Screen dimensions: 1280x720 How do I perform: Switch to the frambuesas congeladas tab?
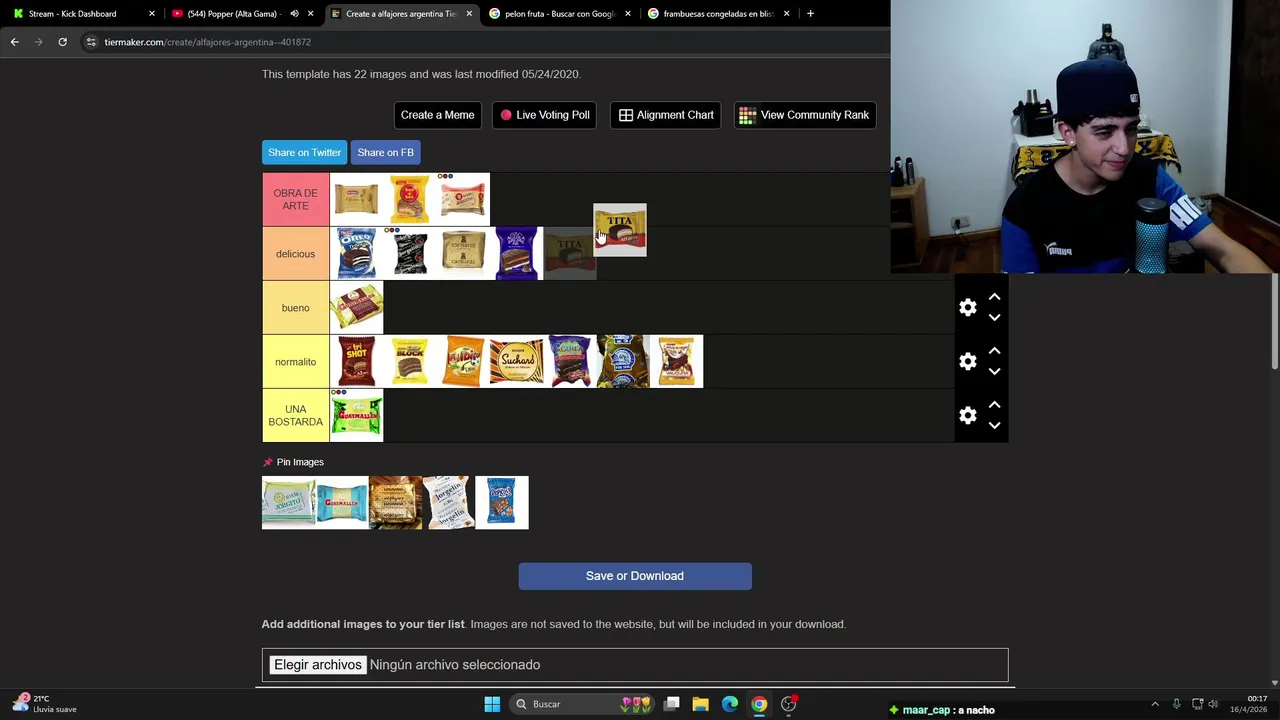tap(718, 14)
